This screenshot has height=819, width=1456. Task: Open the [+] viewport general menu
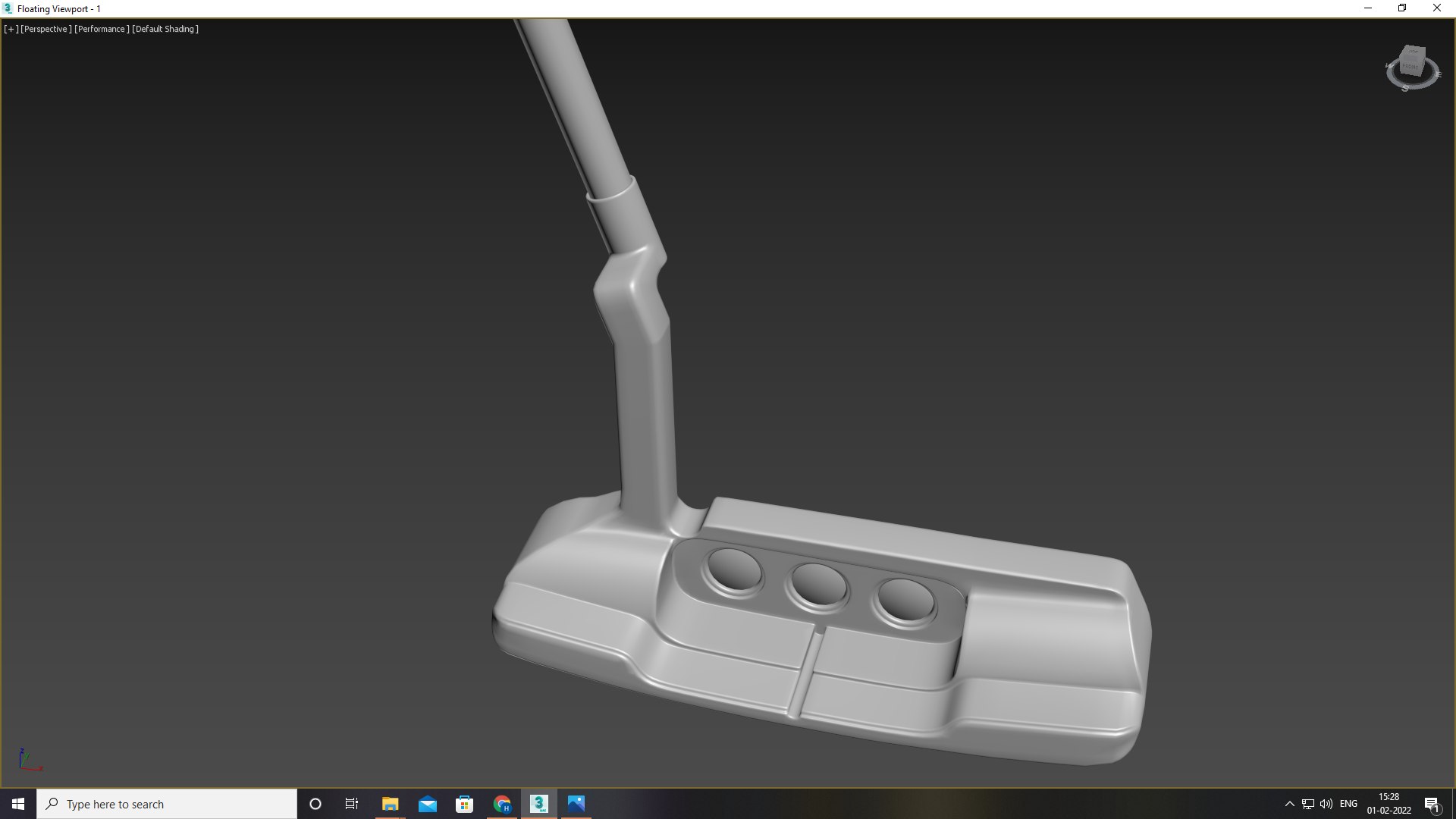pyautogui.click(x=11, y=29)
